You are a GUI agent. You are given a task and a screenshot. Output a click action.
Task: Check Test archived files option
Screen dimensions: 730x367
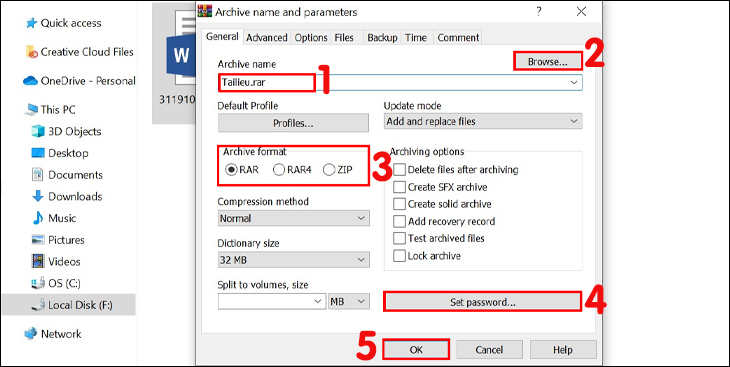tap(399, 238)
